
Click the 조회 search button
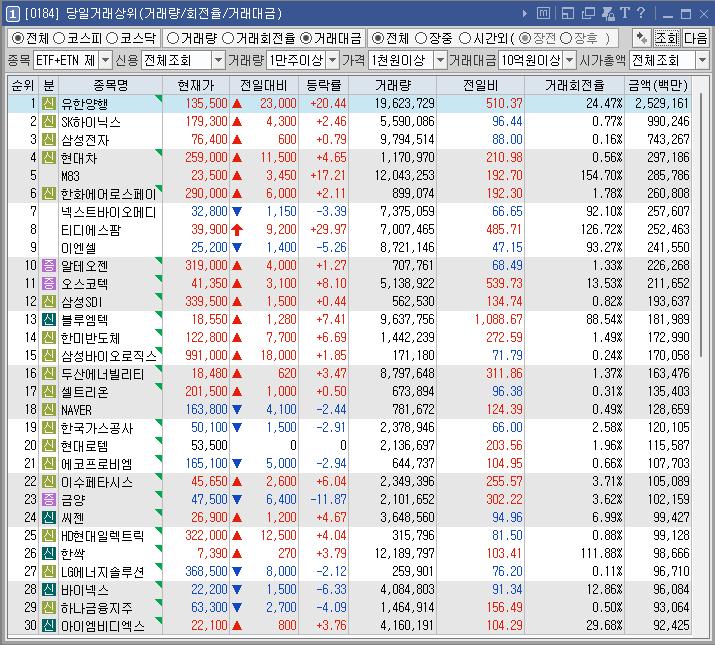[x=667, y=38]
